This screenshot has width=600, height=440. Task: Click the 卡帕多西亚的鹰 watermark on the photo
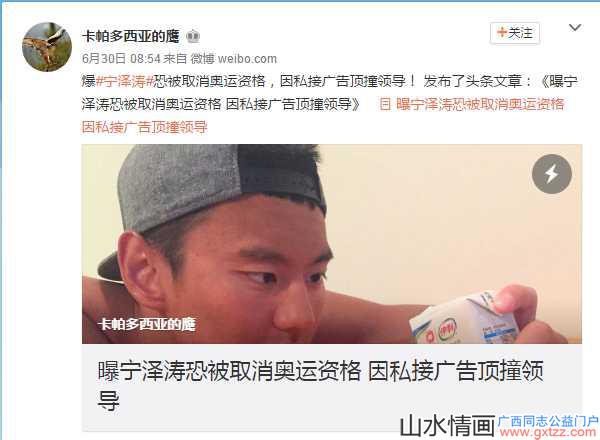tap(146, 324)
